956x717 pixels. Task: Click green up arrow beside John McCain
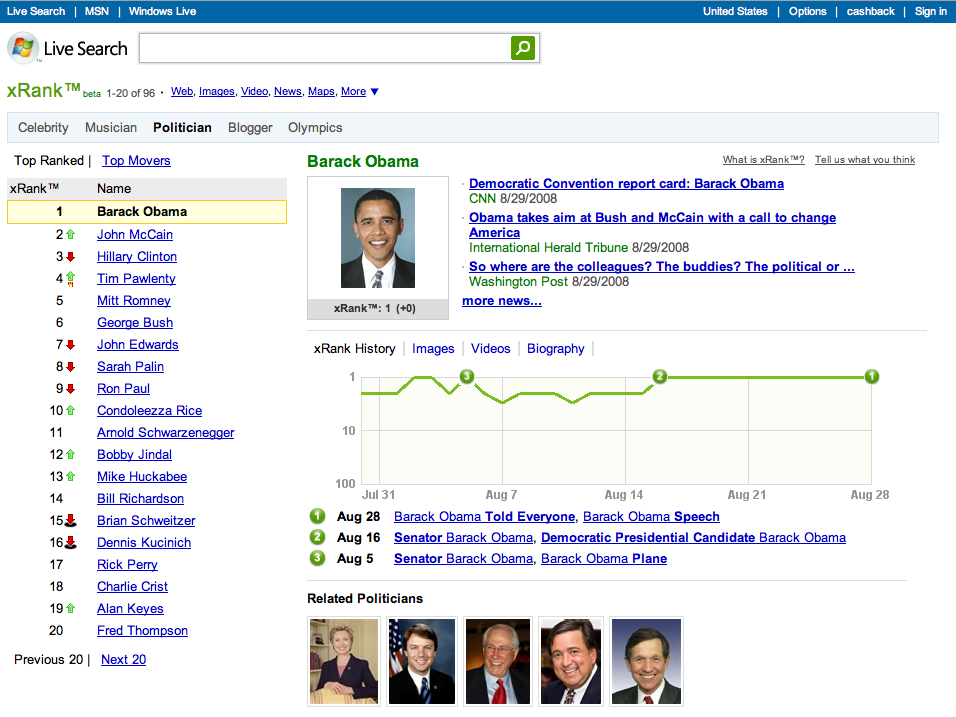[70, 235]
